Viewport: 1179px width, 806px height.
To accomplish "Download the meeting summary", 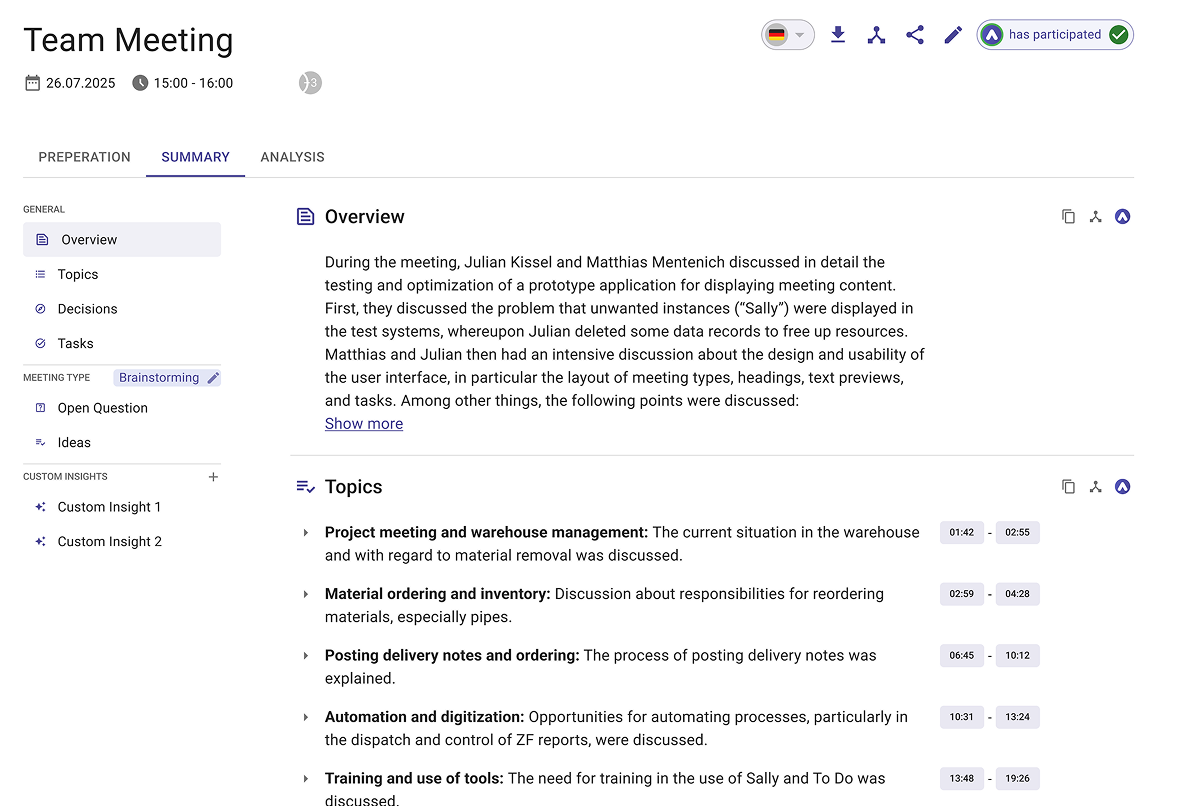I will (838, 35).
